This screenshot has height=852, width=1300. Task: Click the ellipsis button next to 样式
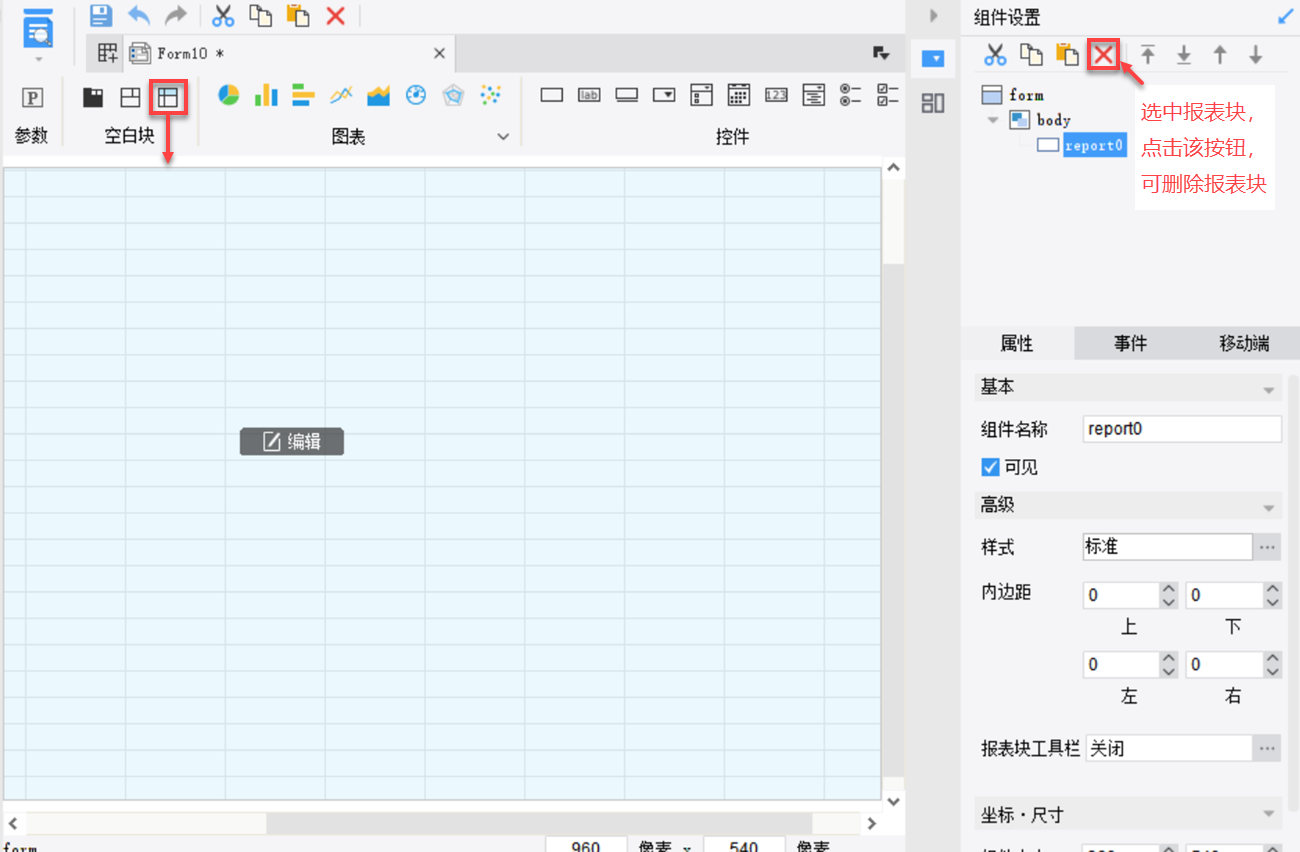tap(1267, 547)
